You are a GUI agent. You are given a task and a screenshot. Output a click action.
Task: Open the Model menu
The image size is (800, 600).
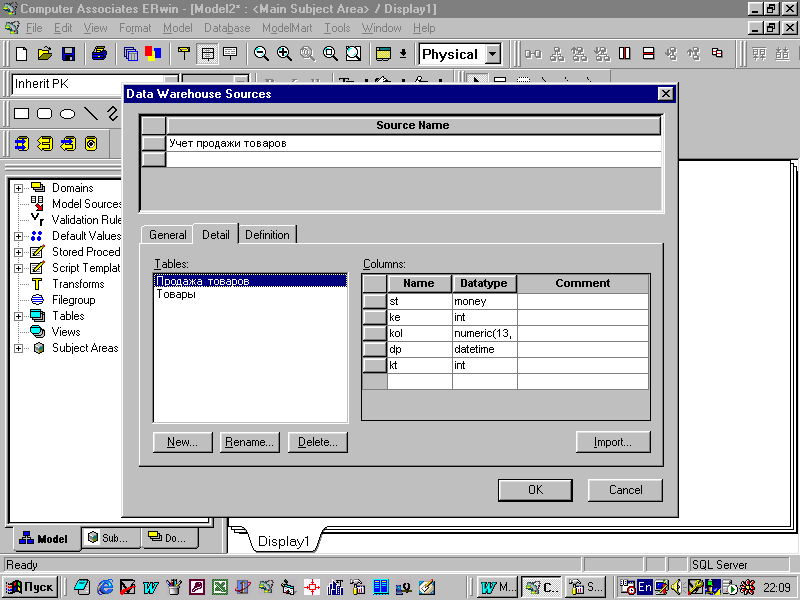(x=178, y=28)
